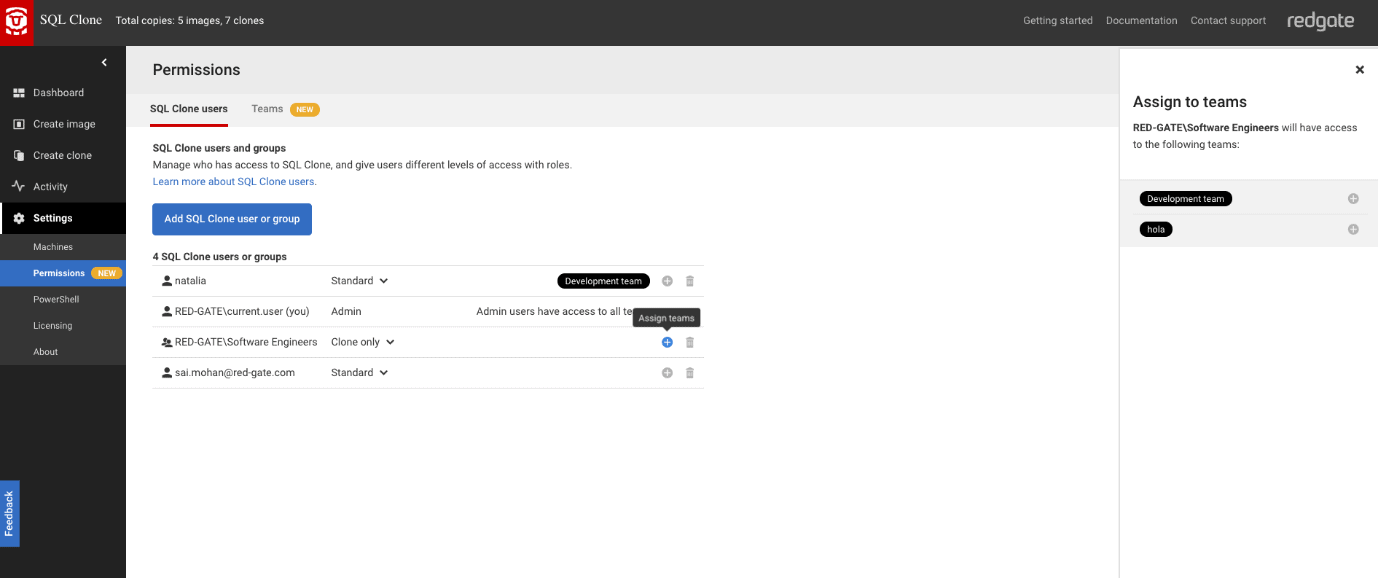1378x578 pixels.
Task: Delete natalia with trash icon
Action: [690, 281]
